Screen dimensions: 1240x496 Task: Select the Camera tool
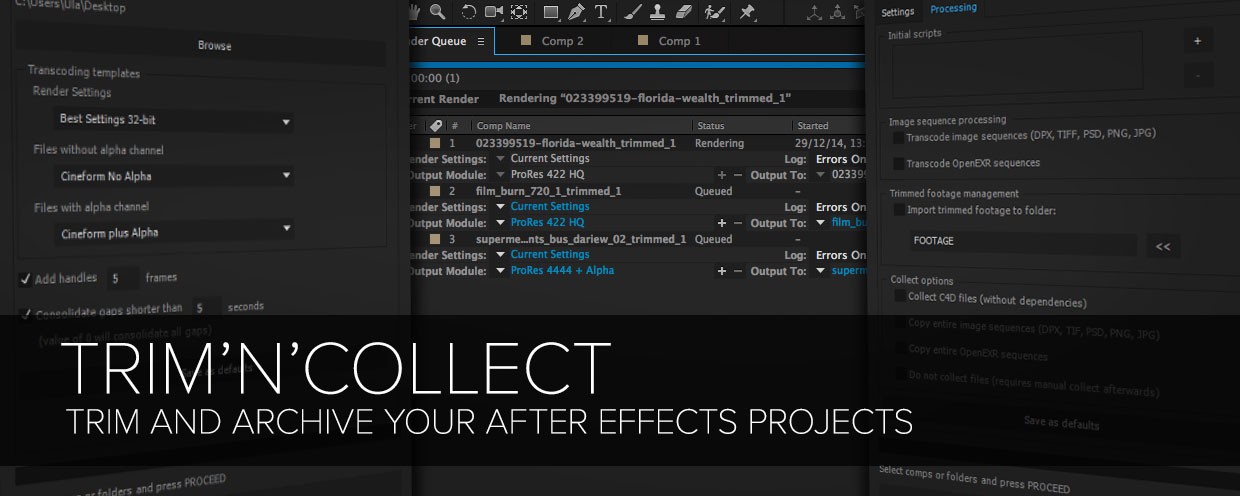click(494, 12)
